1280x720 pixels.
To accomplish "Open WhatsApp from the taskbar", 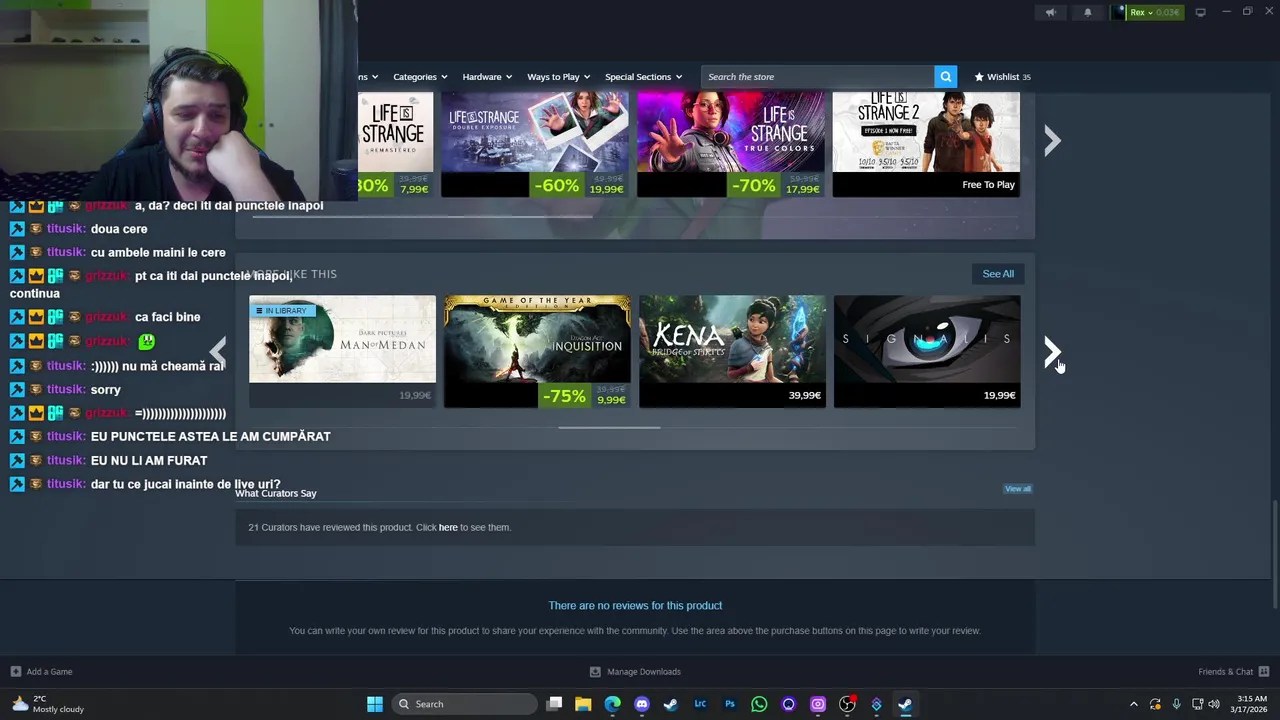I will [x=759, y=704].
